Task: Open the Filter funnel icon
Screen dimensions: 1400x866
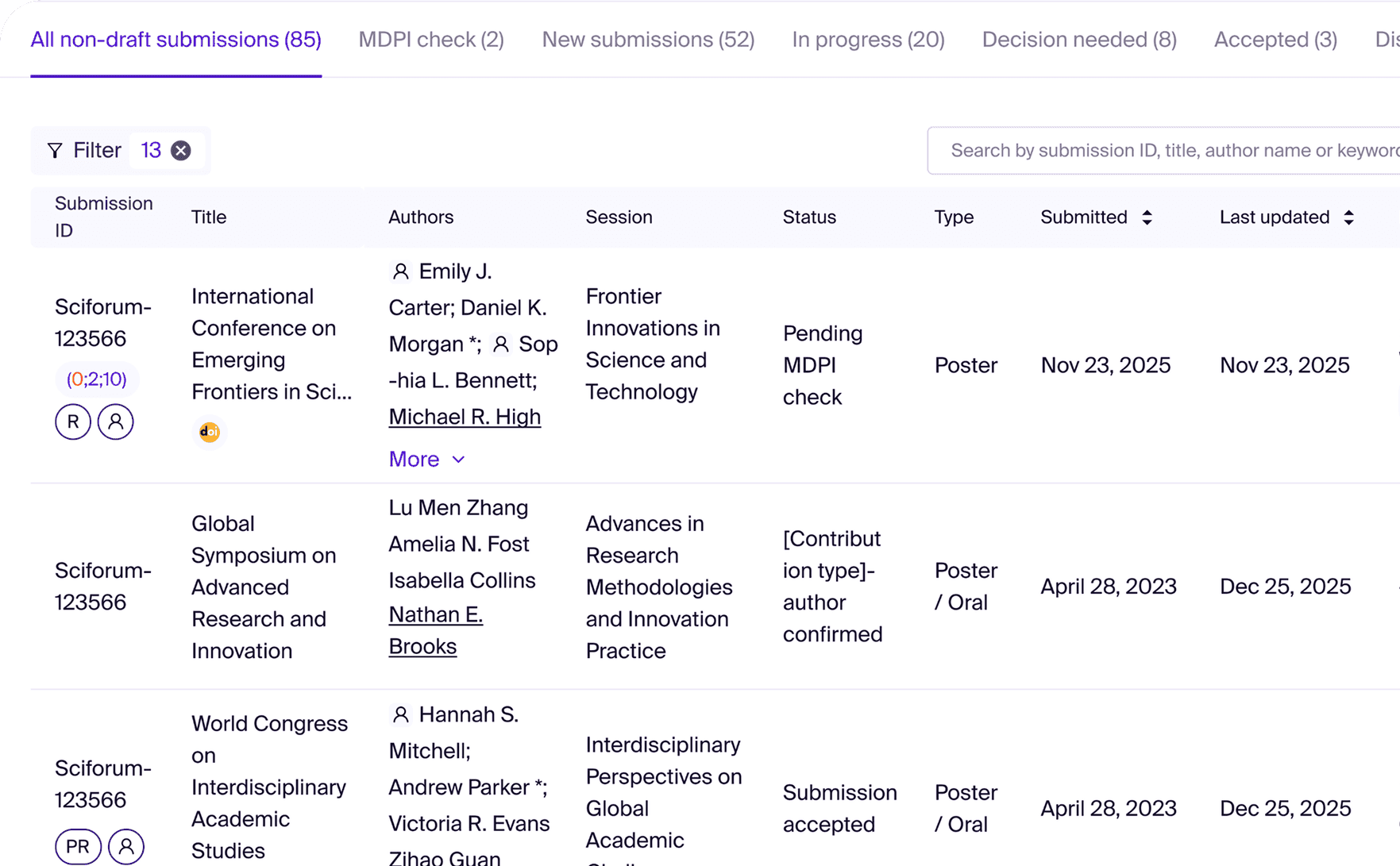Action: tap(55, 151)
